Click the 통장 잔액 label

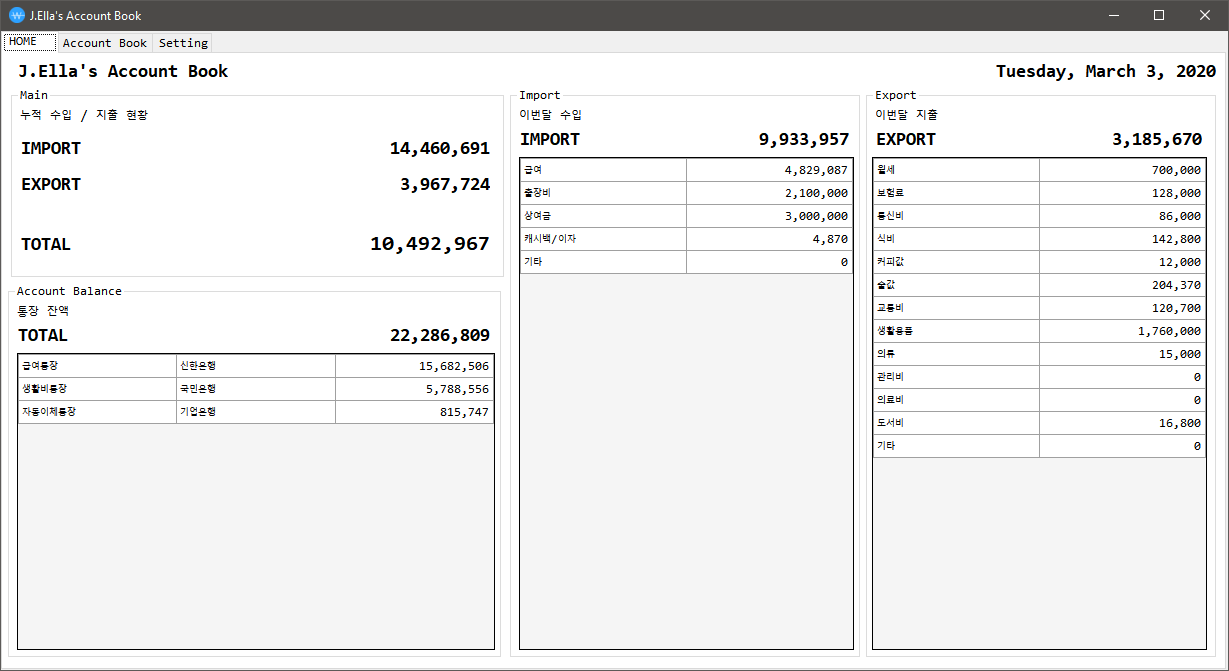43,311
